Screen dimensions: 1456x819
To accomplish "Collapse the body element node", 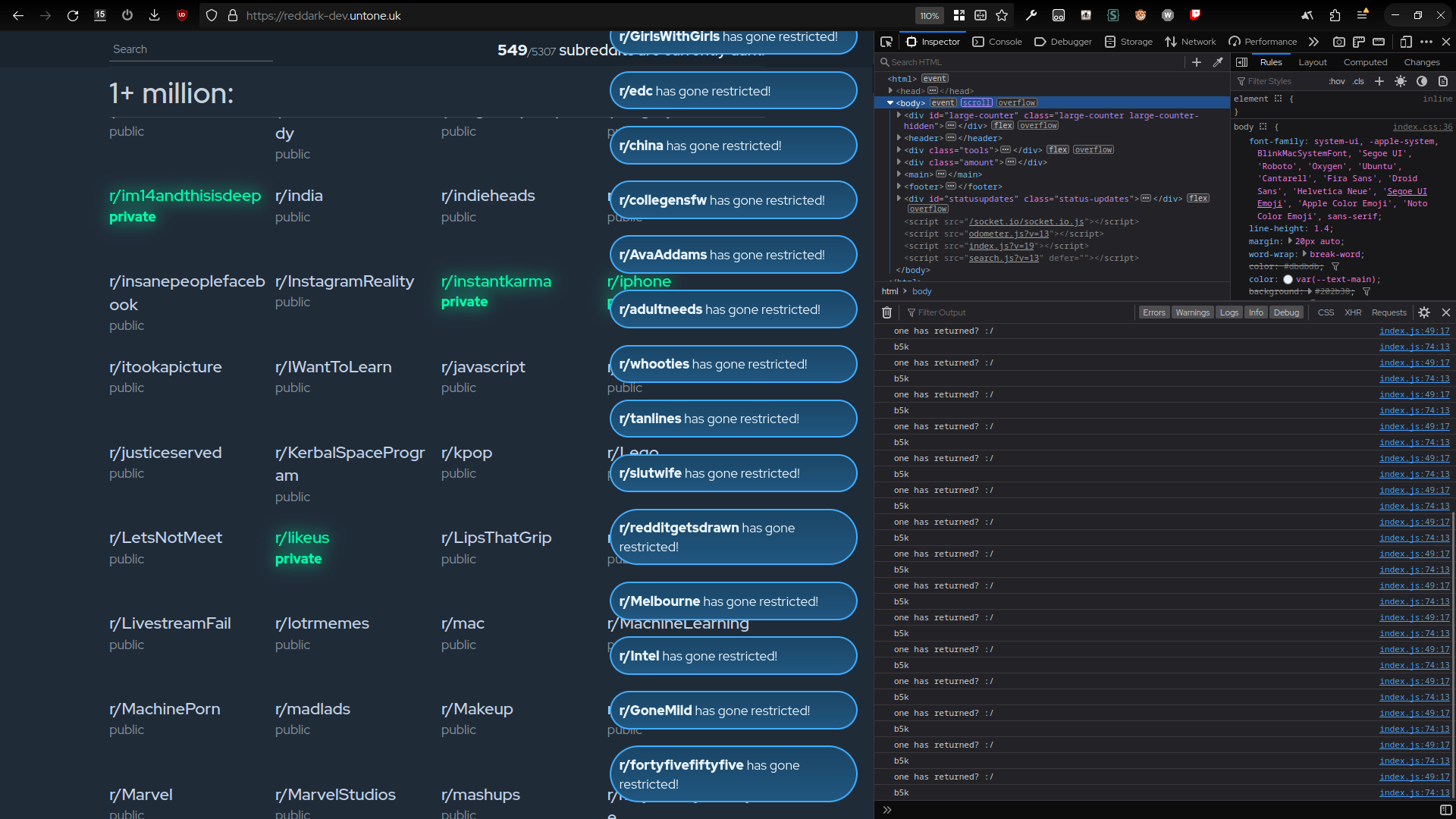I will [890, 102].
